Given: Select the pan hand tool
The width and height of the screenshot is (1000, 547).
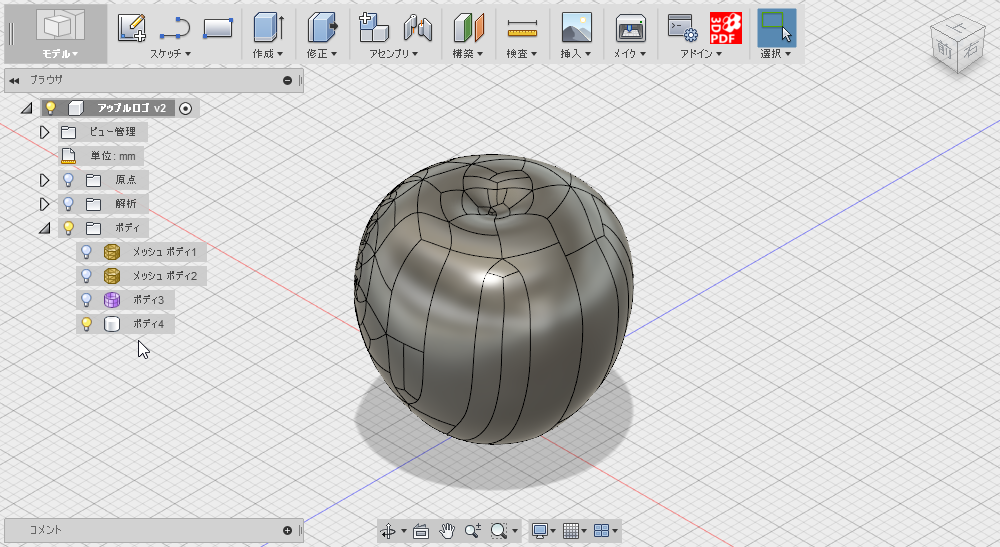Looking at the screenshot, I should 447,530.
